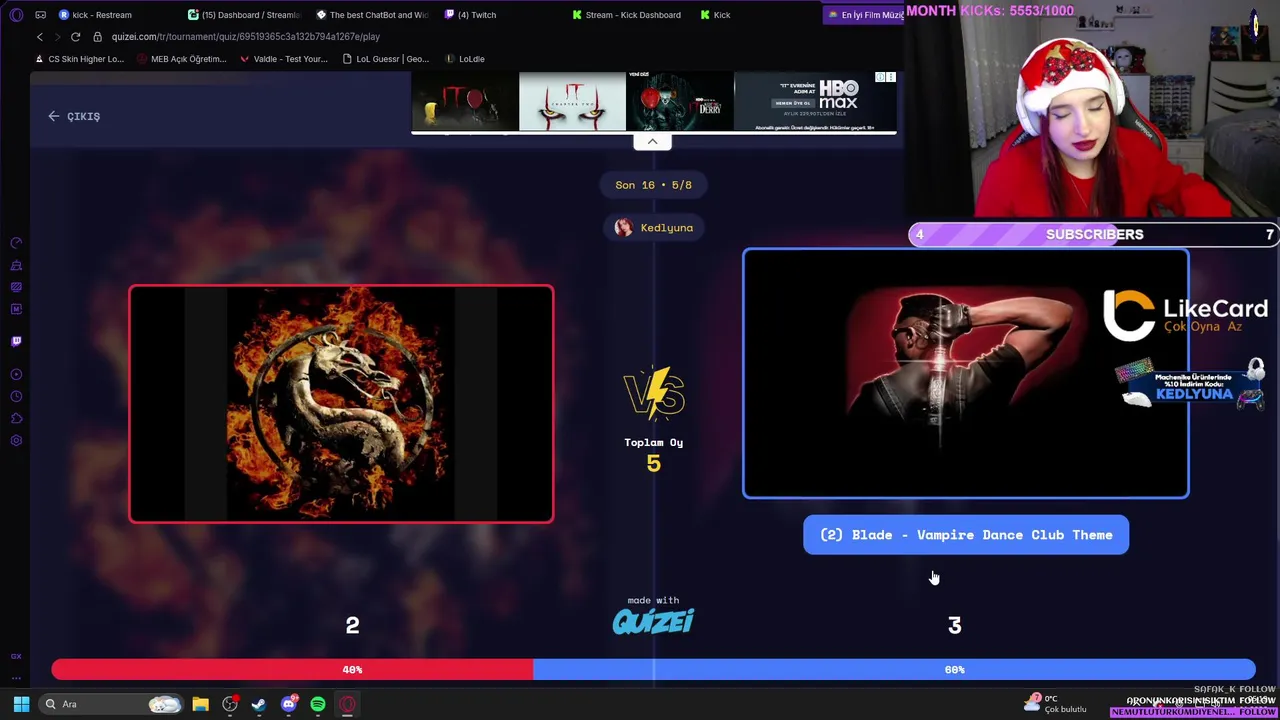Go back with the browser back arrow
Image resolution: width=1280 pixels, height=720 pixels.
pos(40,37)
